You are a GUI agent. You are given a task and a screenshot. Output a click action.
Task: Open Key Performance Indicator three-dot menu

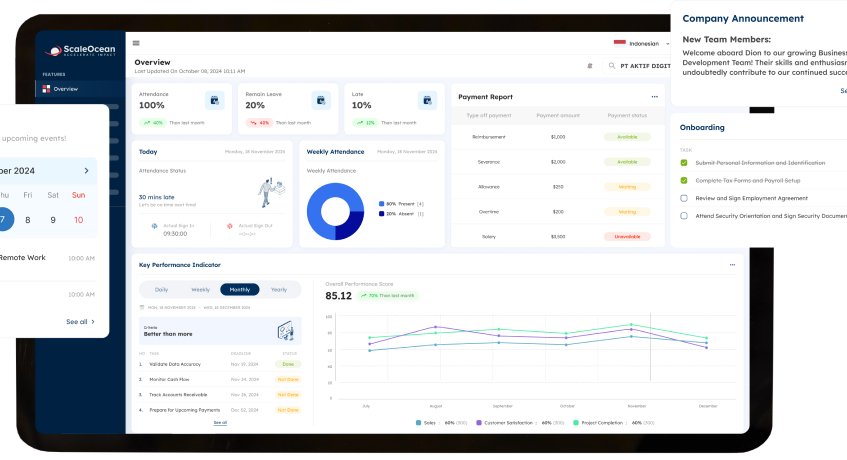(x=732, y=265)
